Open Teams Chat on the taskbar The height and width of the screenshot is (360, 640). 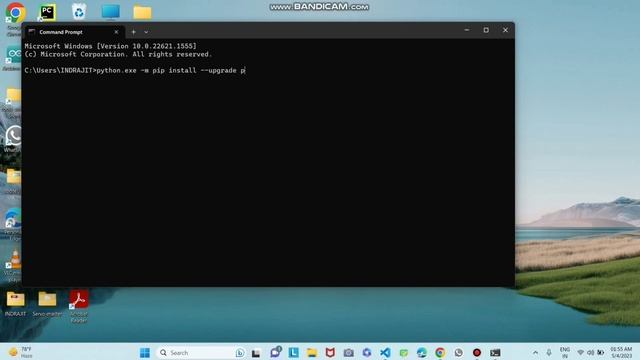click(x=275, y=352)
